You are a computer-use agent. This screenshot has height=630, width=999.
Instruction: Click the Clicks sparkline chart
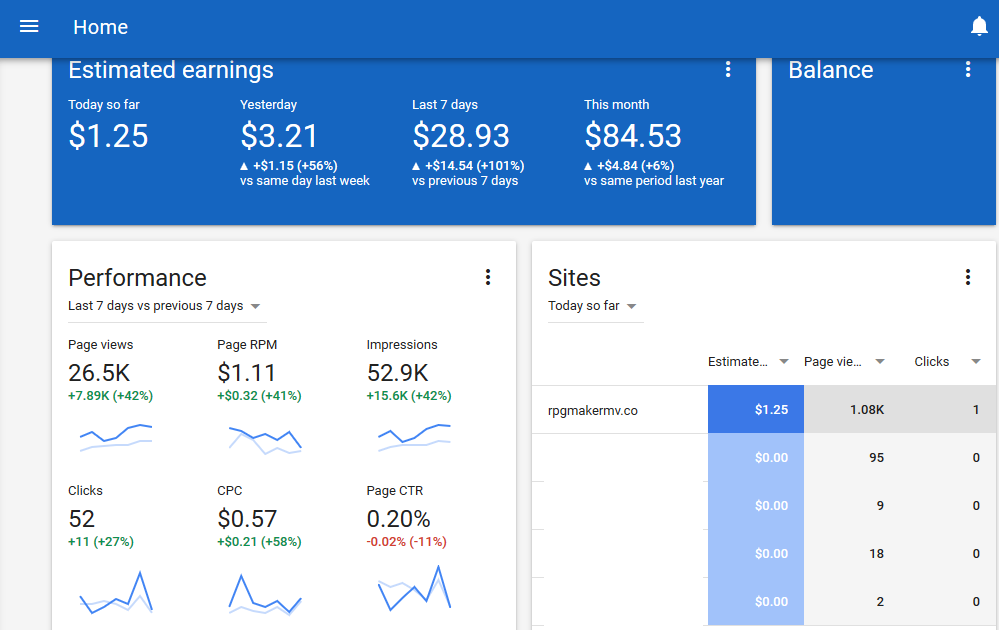[116, 592]
